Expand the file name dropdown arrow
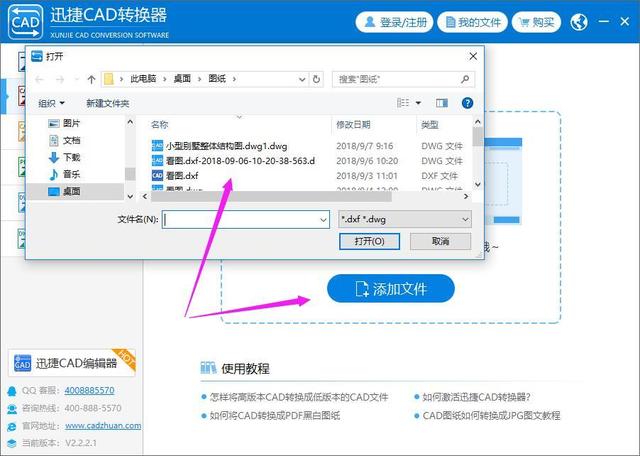640x456 pixels. tap(323, 220)
